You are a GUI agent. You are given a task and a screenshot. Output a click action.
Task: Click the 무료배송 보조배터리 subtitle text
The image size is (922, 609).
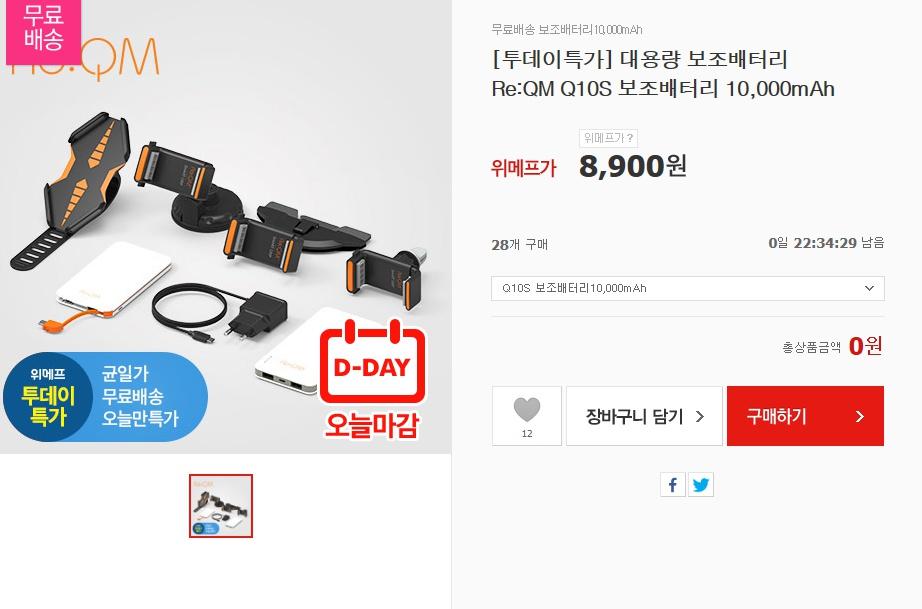click(x=567, y=29)
